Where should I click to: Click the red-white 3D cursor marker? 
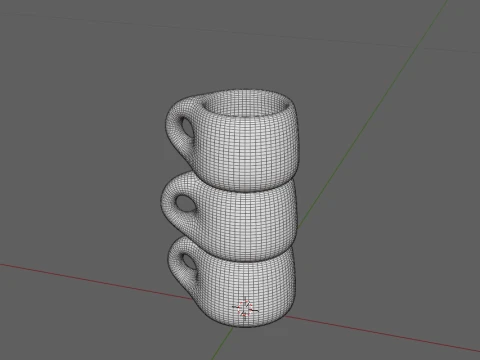245,308
